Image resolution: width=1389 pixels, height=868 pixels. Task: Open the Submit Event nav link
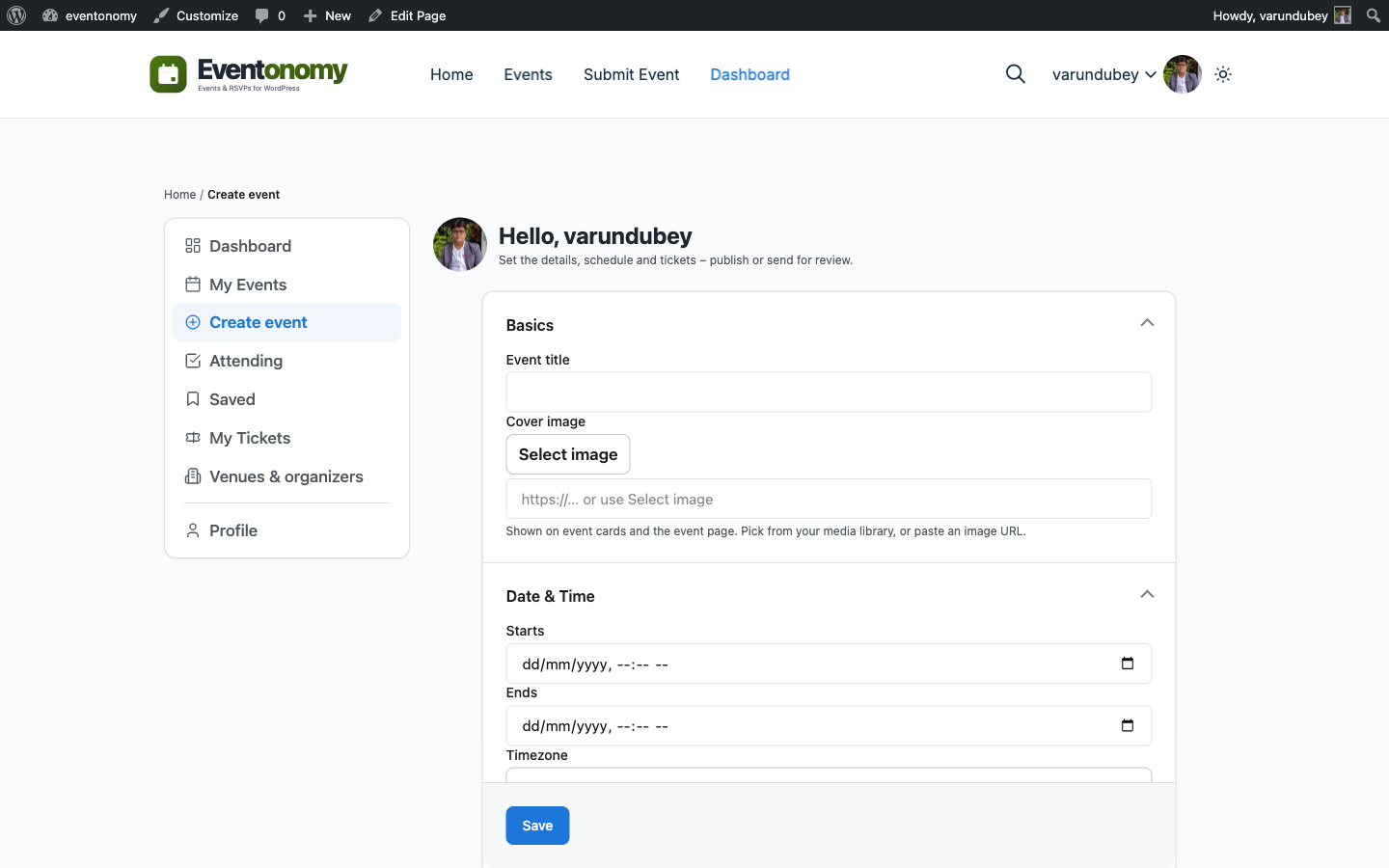pyautogui.click(x=631, y=74)
